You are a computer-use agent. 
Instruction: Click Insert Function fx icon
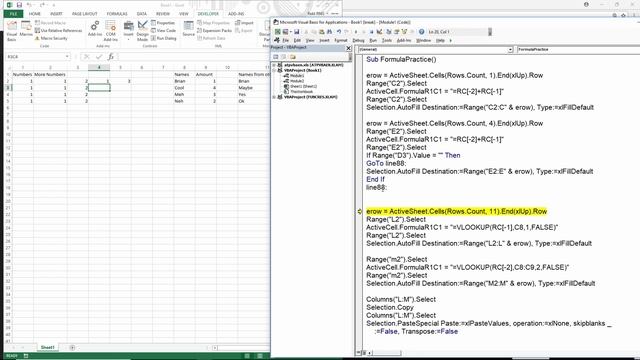tap(111, 57)
